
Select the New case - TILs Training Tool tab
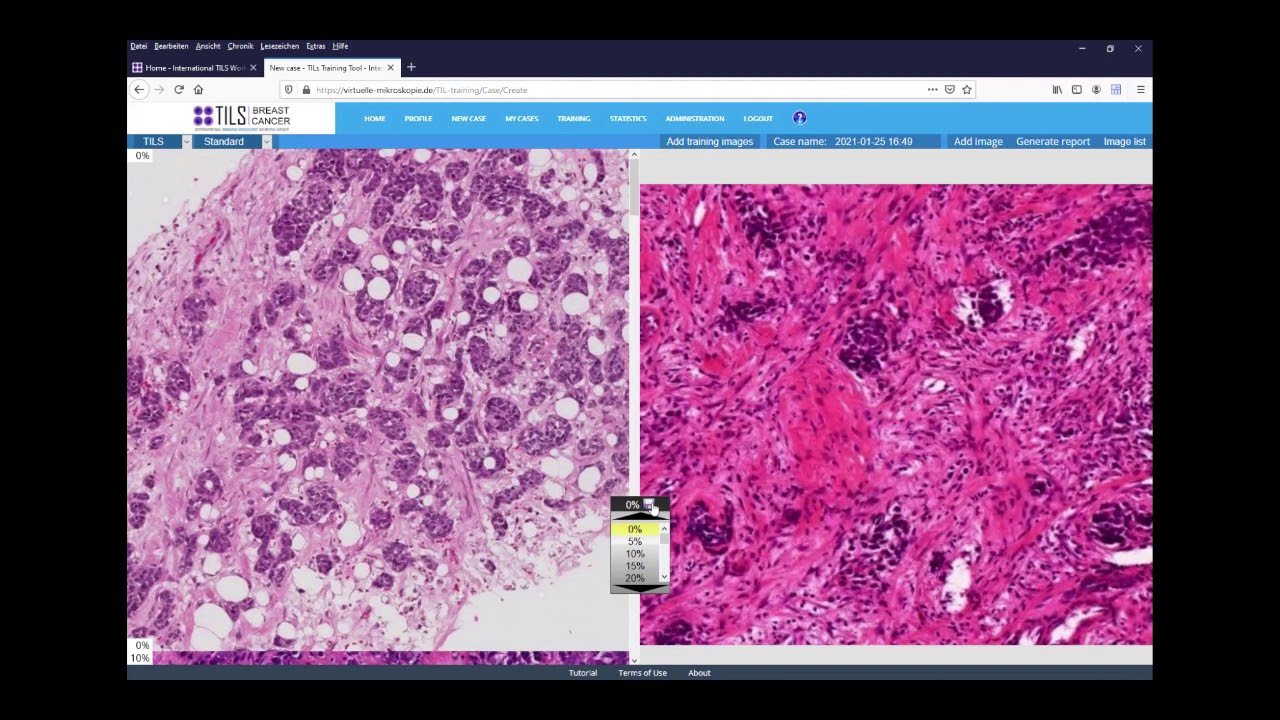click(325, 67)
